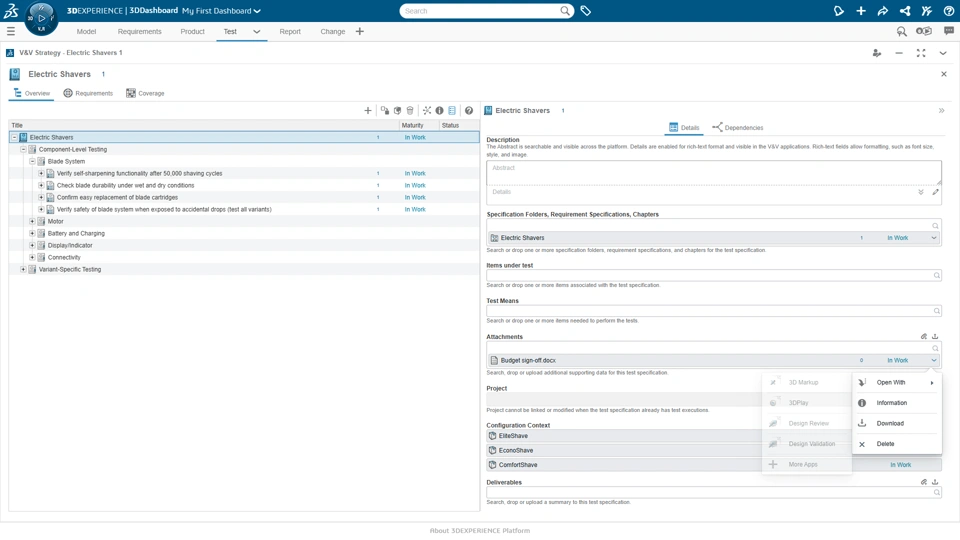This screenshot has width=960, height=540.
Task: Click the Items under test search field
Action: 713,276
